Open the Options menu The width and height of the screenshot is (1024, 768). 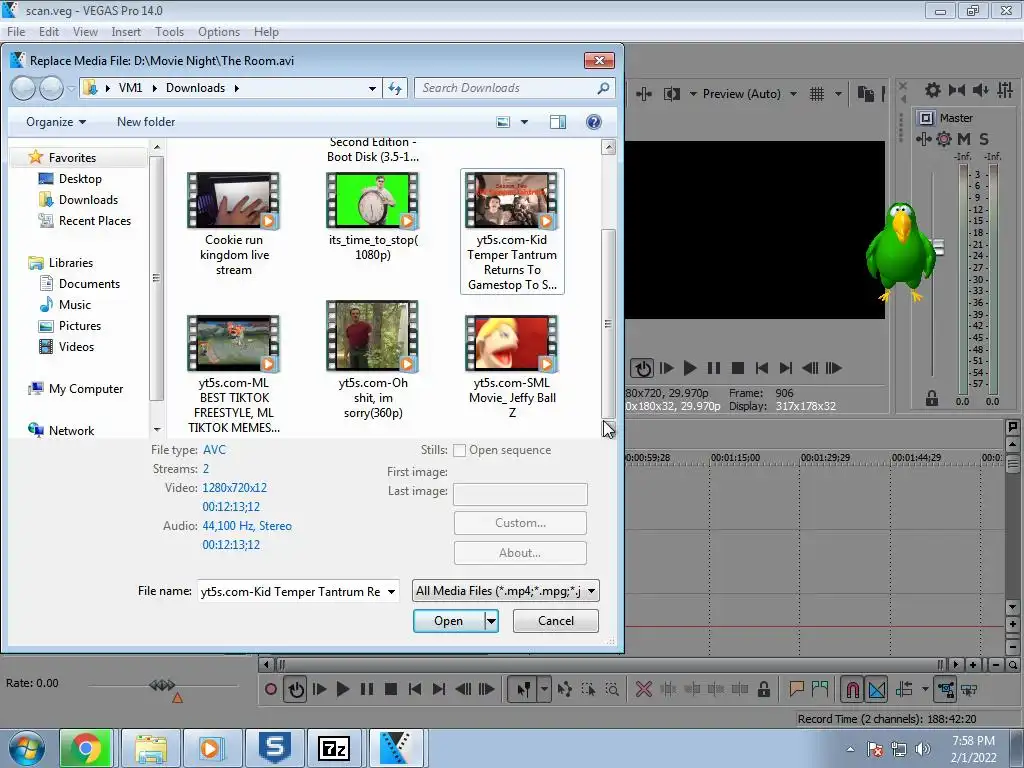(x=219, y=32)
